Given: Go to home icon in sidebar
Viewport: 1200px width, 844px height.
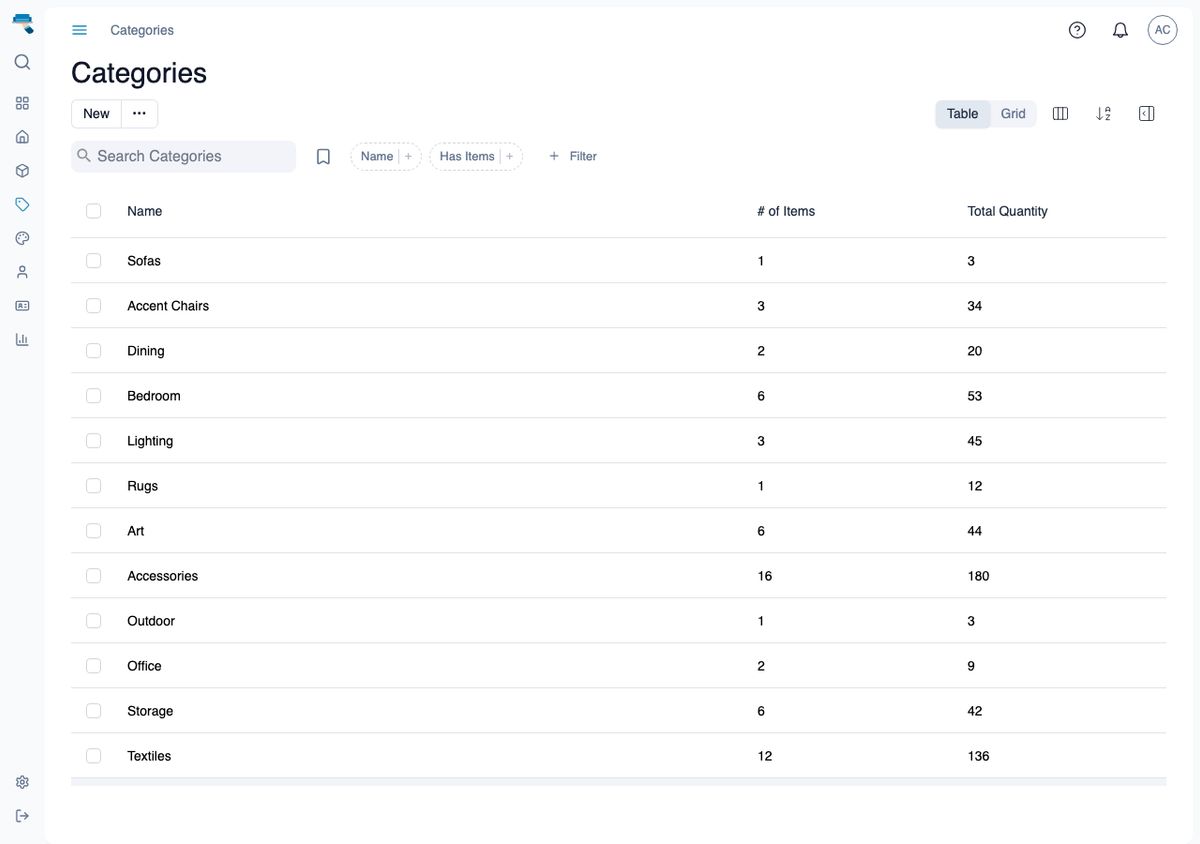Looking at the screenshot, I should point(22,137).
